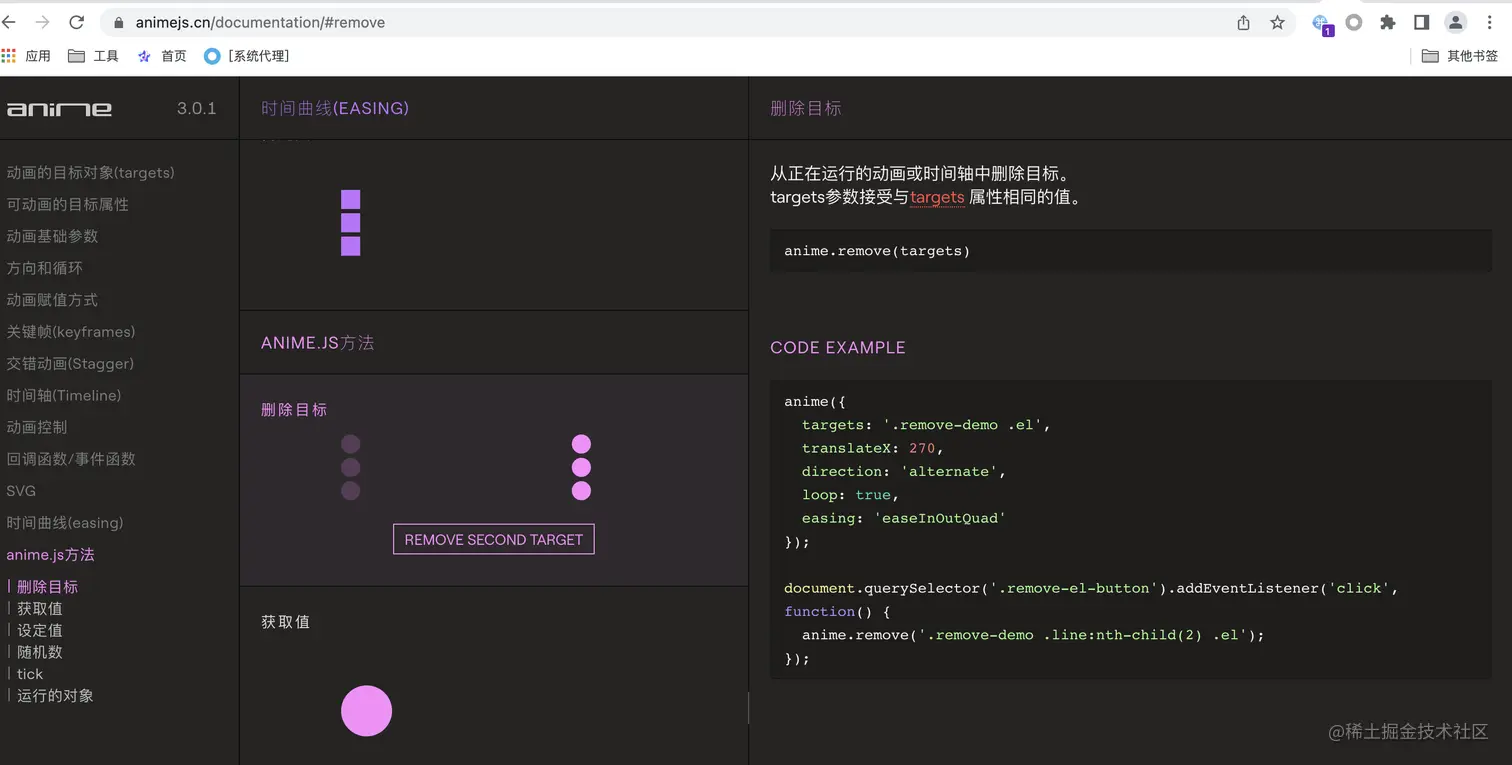The height and width of the screenshot is (765, 1512).
Task: Open the 动画基础参数 section
Action: pos(52,236)
